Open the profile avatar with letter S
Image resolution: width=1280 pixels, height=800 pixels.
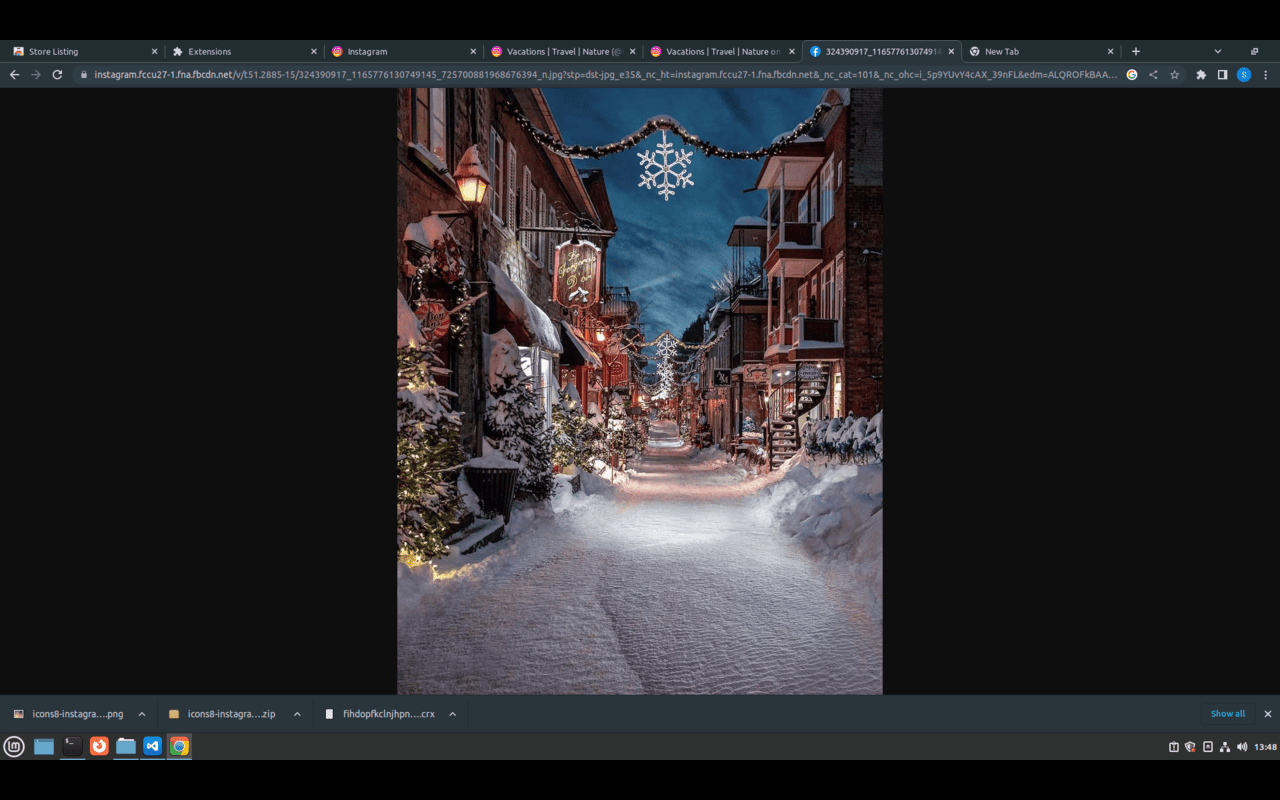1244,74
